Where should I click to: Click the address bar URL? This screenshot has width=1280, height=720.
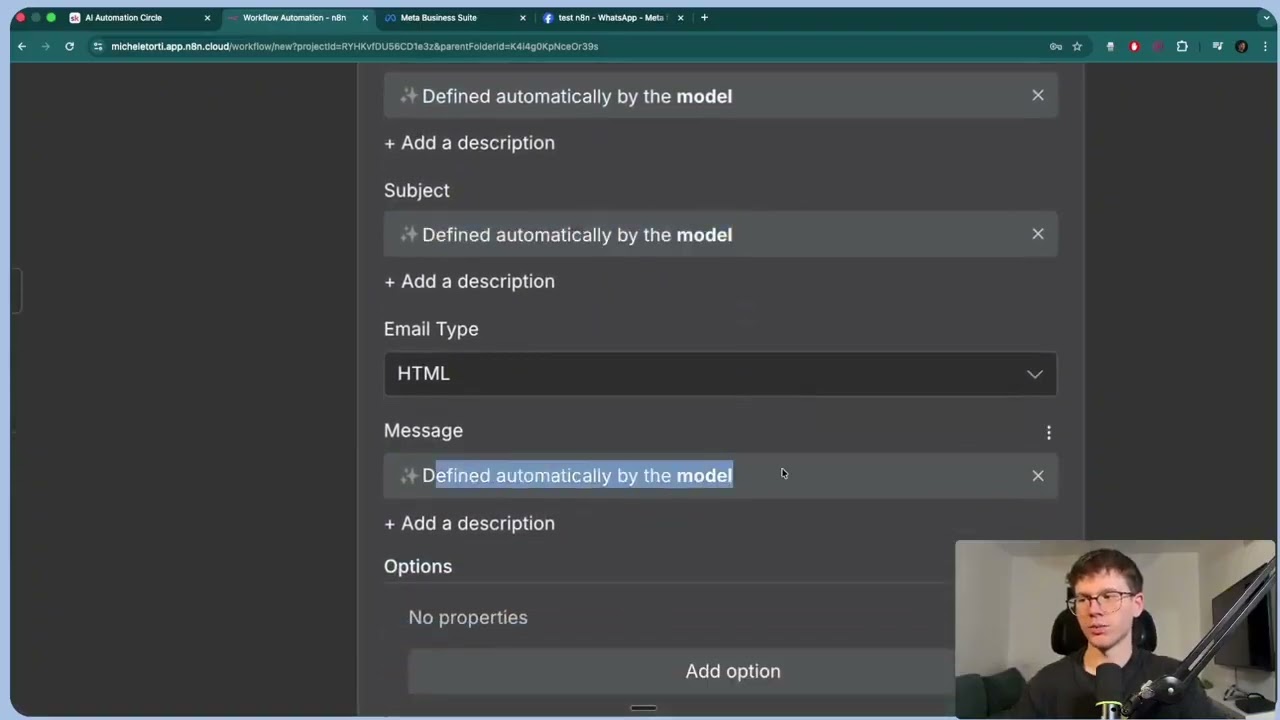[354, 46]
